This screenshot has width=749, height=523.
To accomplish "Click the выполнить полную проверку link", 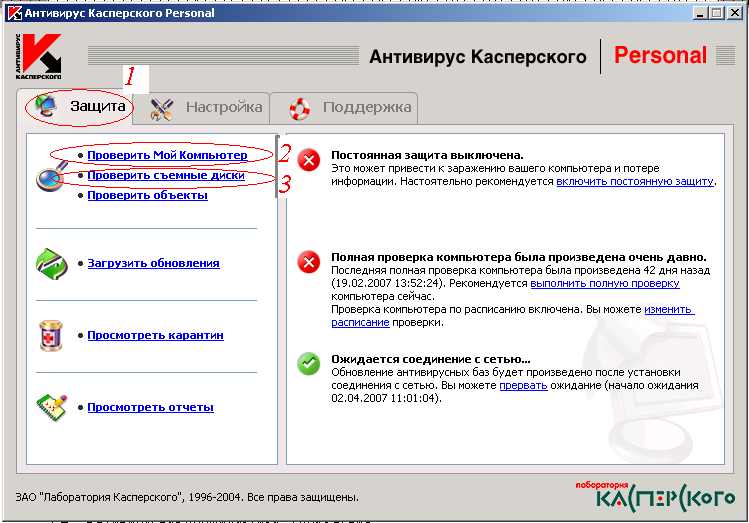I will [x=605, y=283].
